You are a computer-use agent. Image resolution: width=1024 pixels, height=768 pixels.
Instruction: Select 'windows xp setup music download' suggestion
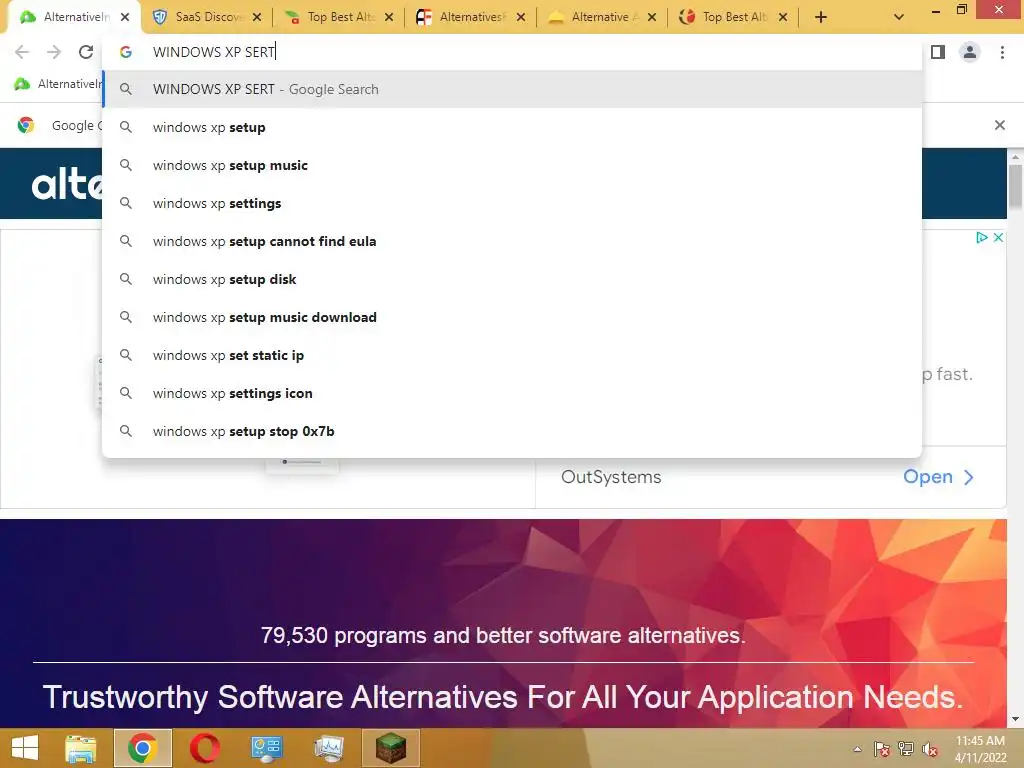pos(513,317)
